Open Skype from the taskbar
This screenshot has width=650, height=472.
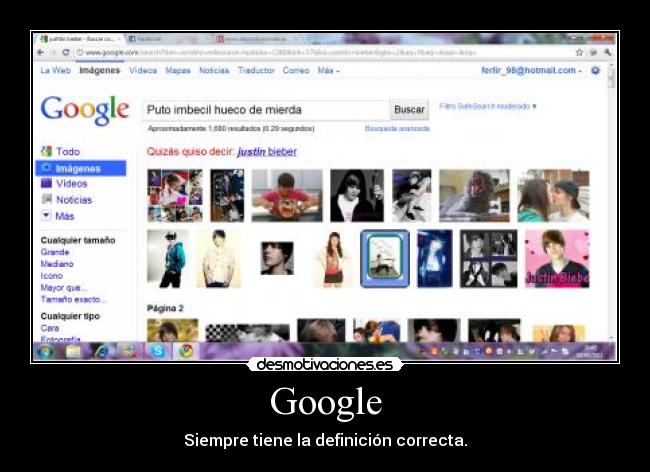tap(158, 351)
